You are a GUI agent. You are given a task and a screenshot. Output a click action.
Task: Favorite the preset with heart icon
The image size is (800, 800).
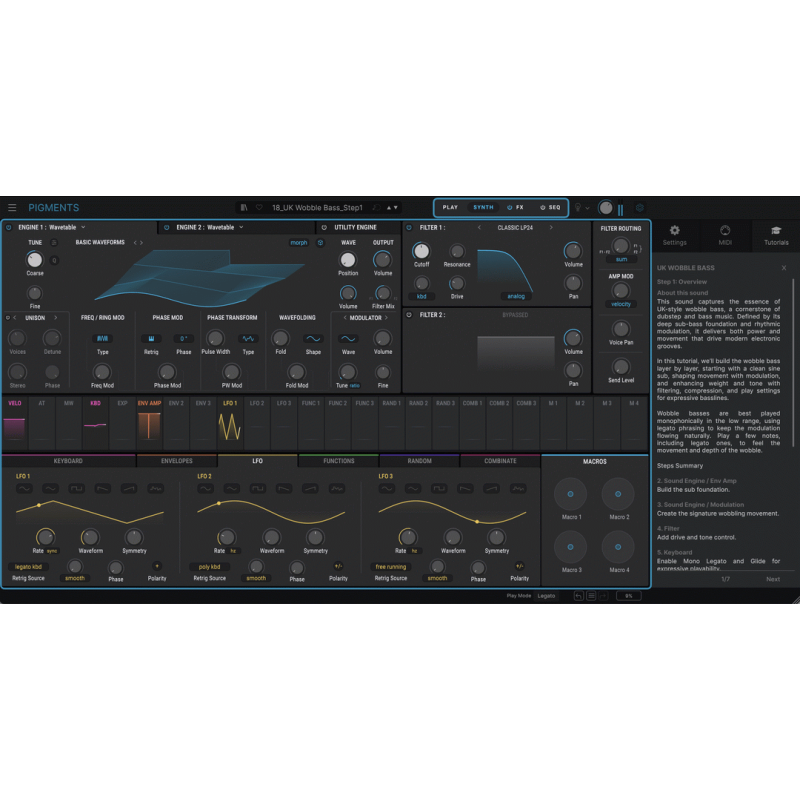click(259, 208)
